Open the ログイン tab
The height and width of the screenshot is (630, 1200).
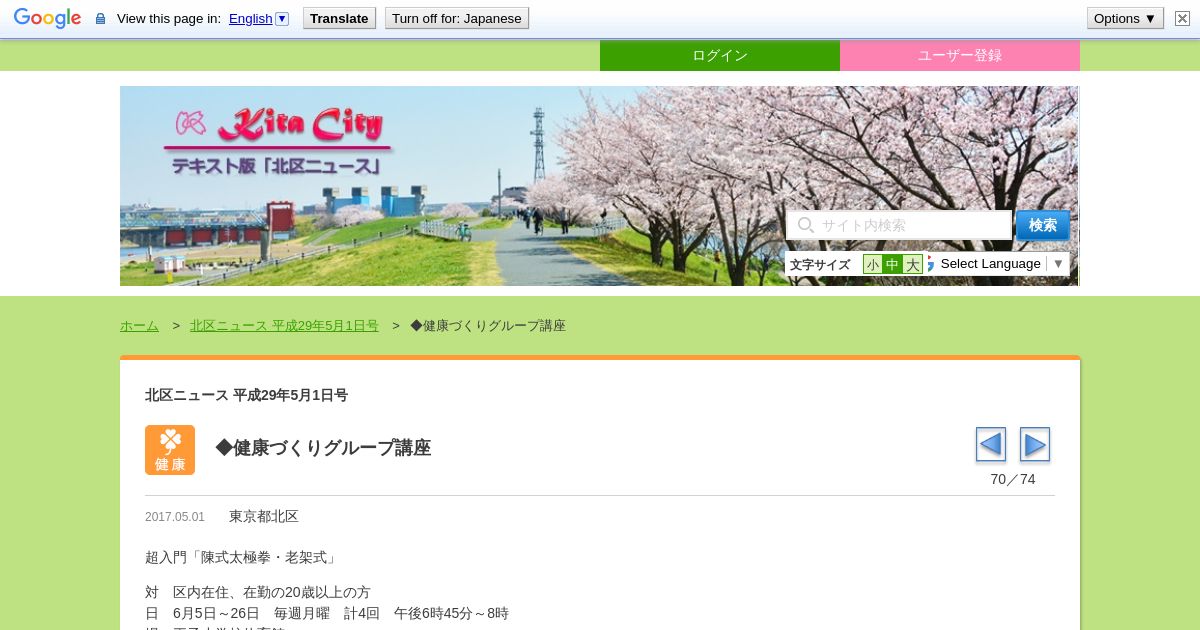pyautogui.click(x=720, y=55)
